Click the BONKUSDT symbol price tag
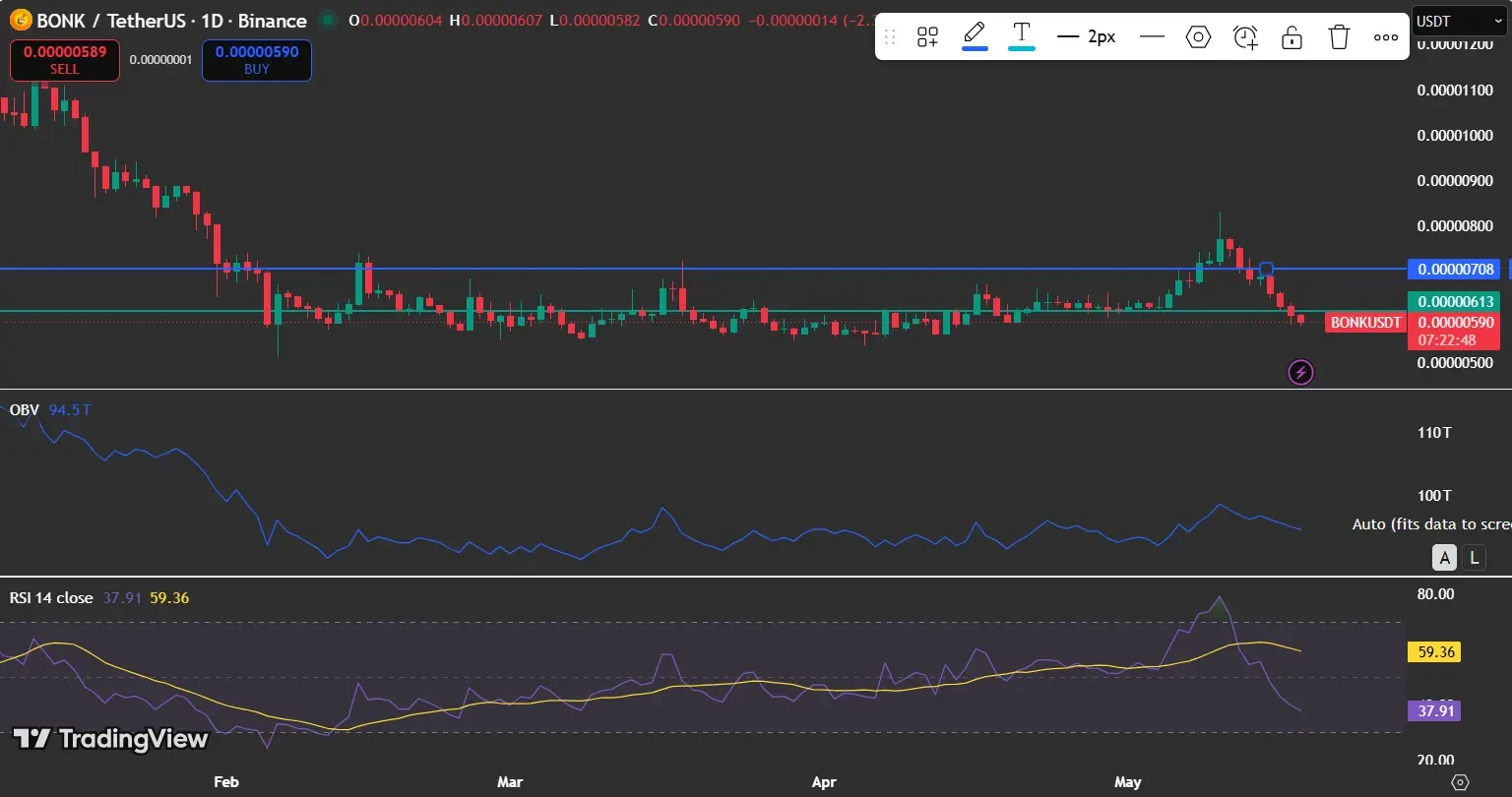Viewport: 1512px width, 797px height. tap(1365, 323)
